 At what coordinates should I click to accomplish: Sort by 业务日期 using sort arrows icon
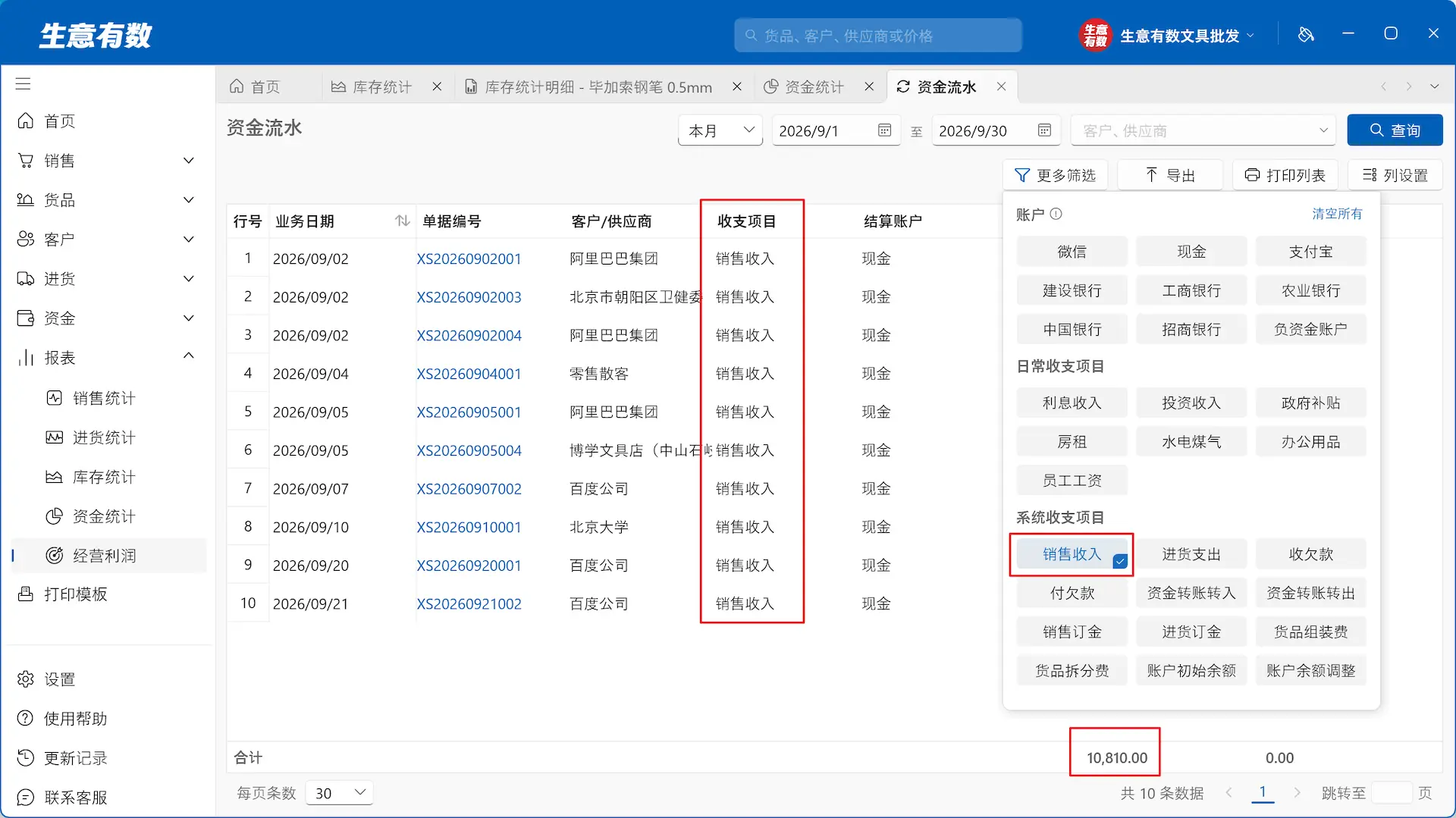402,221
